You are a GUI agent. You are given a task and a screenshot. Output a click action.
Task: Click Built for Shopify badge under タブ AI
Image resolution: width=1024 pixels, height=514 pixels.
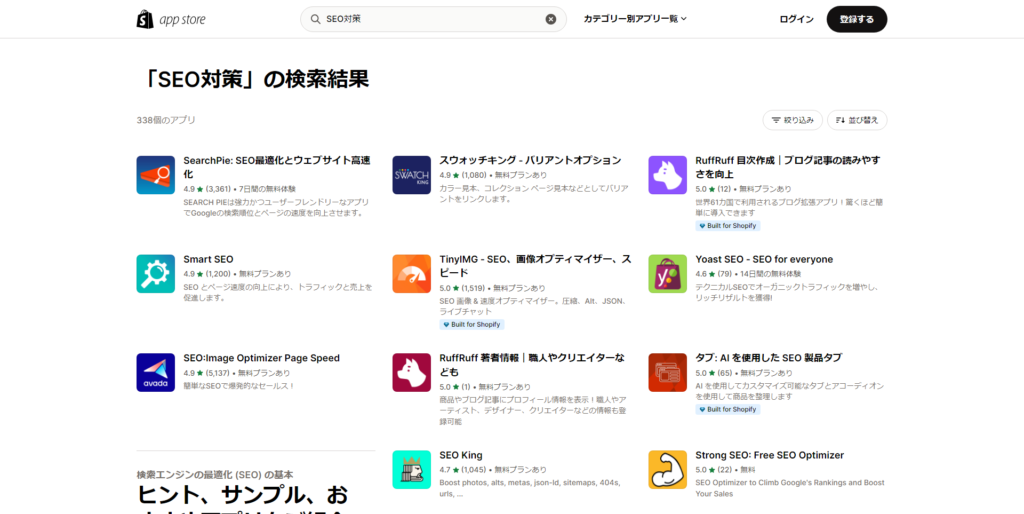[x=728, y=410]
